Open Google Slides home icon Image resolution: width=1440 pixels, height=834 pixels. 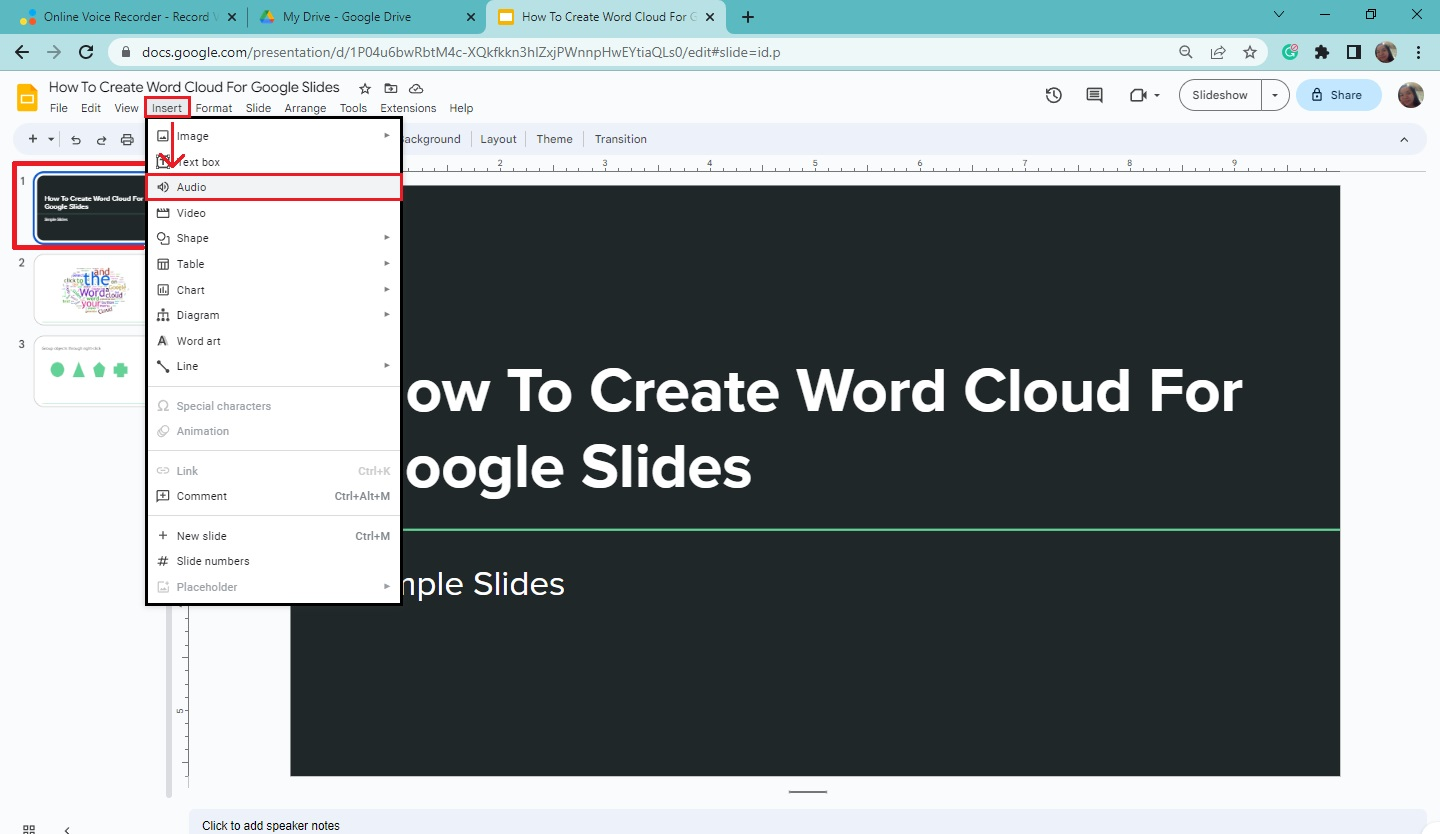[x=27, y=97]
